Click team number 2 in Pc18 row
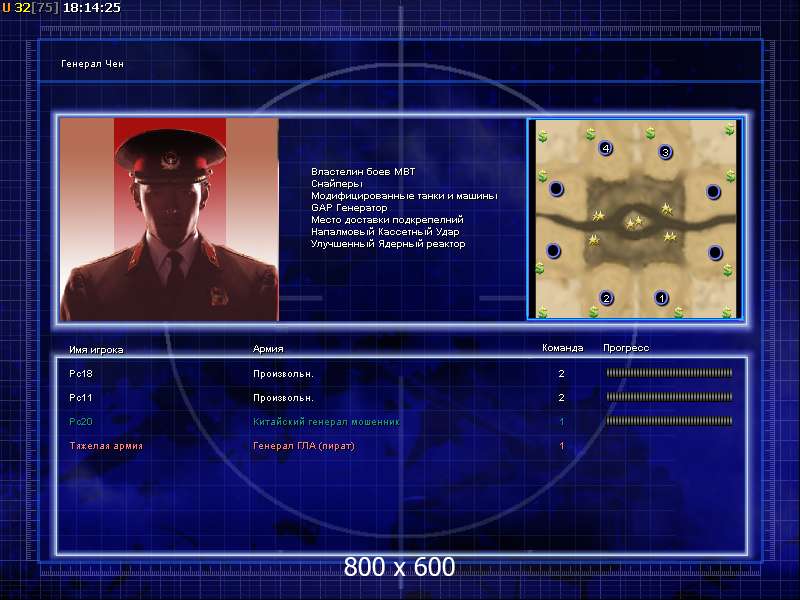The width and height of the screenshot is (800, 600). coord(561,373)
